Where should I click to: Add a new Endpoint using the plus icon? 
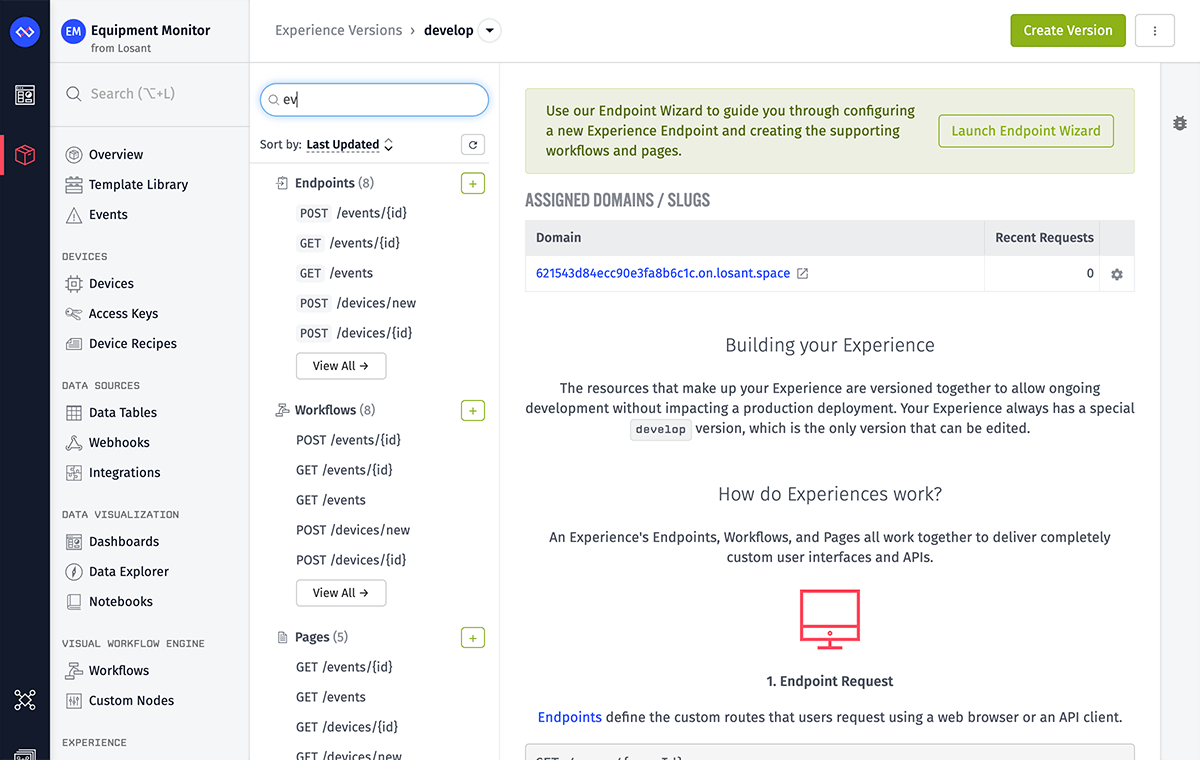pyautogui.click(x=472, y=183)
